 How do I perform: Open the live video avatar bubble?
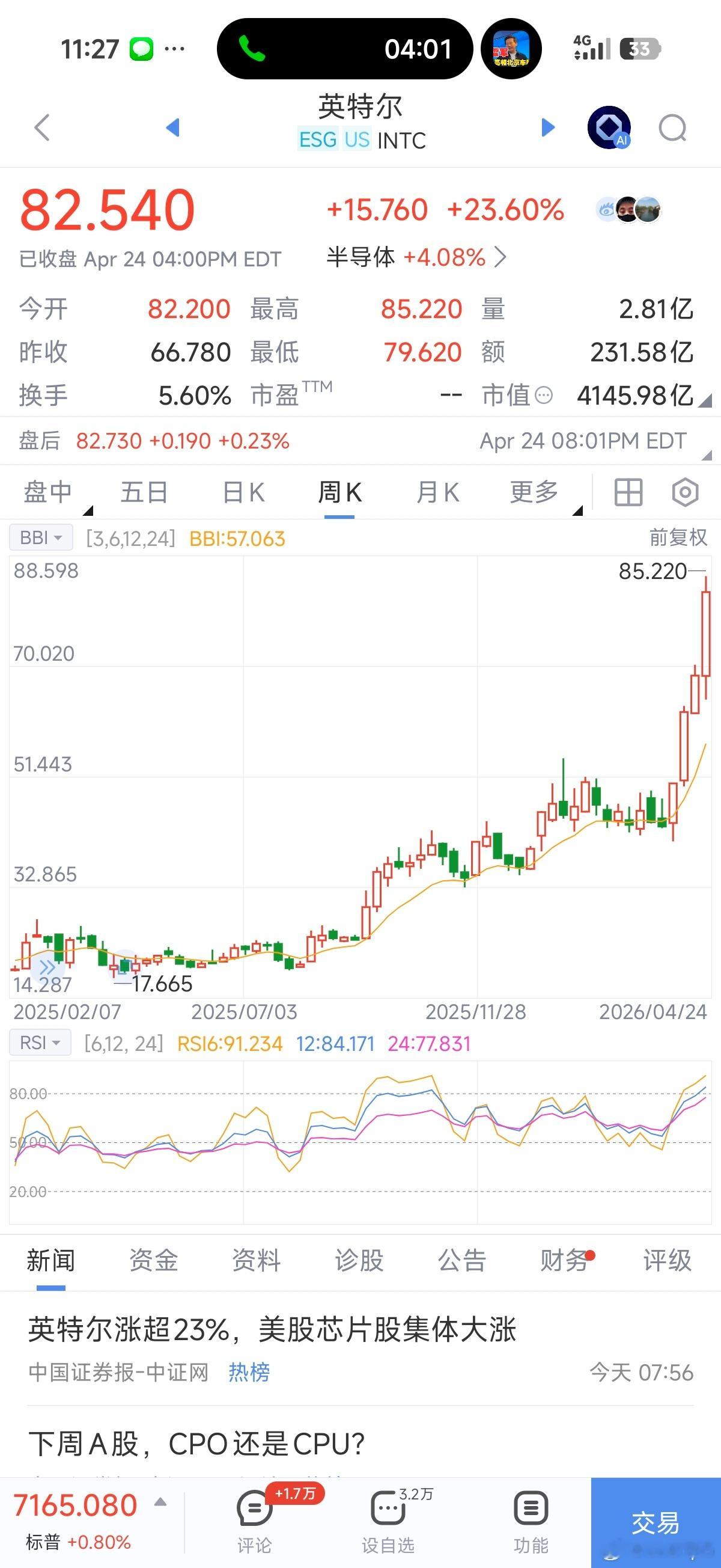(x=511, y=49)
